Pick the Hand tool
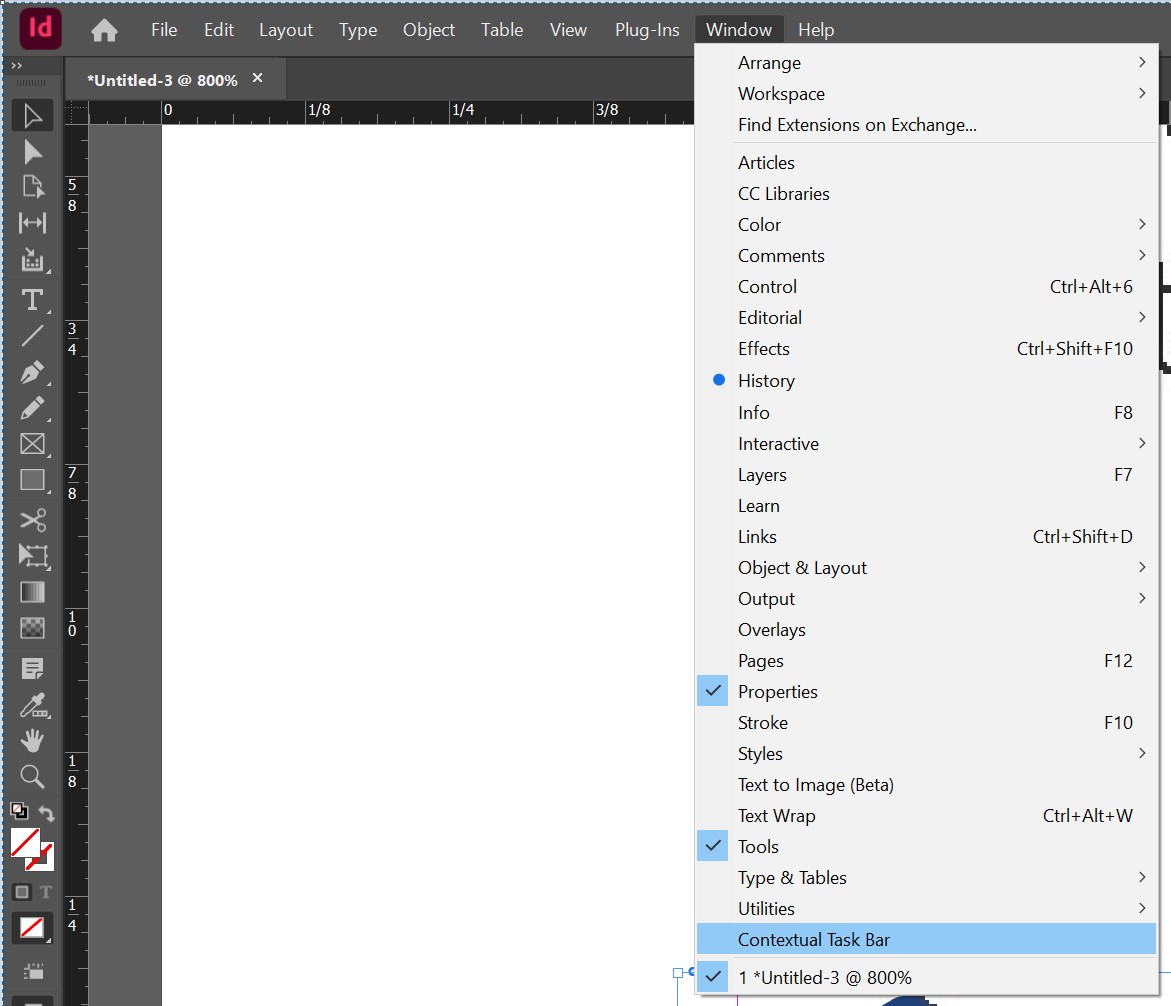This screenshot has height=1006, width=1171. [x=33, y=740]
